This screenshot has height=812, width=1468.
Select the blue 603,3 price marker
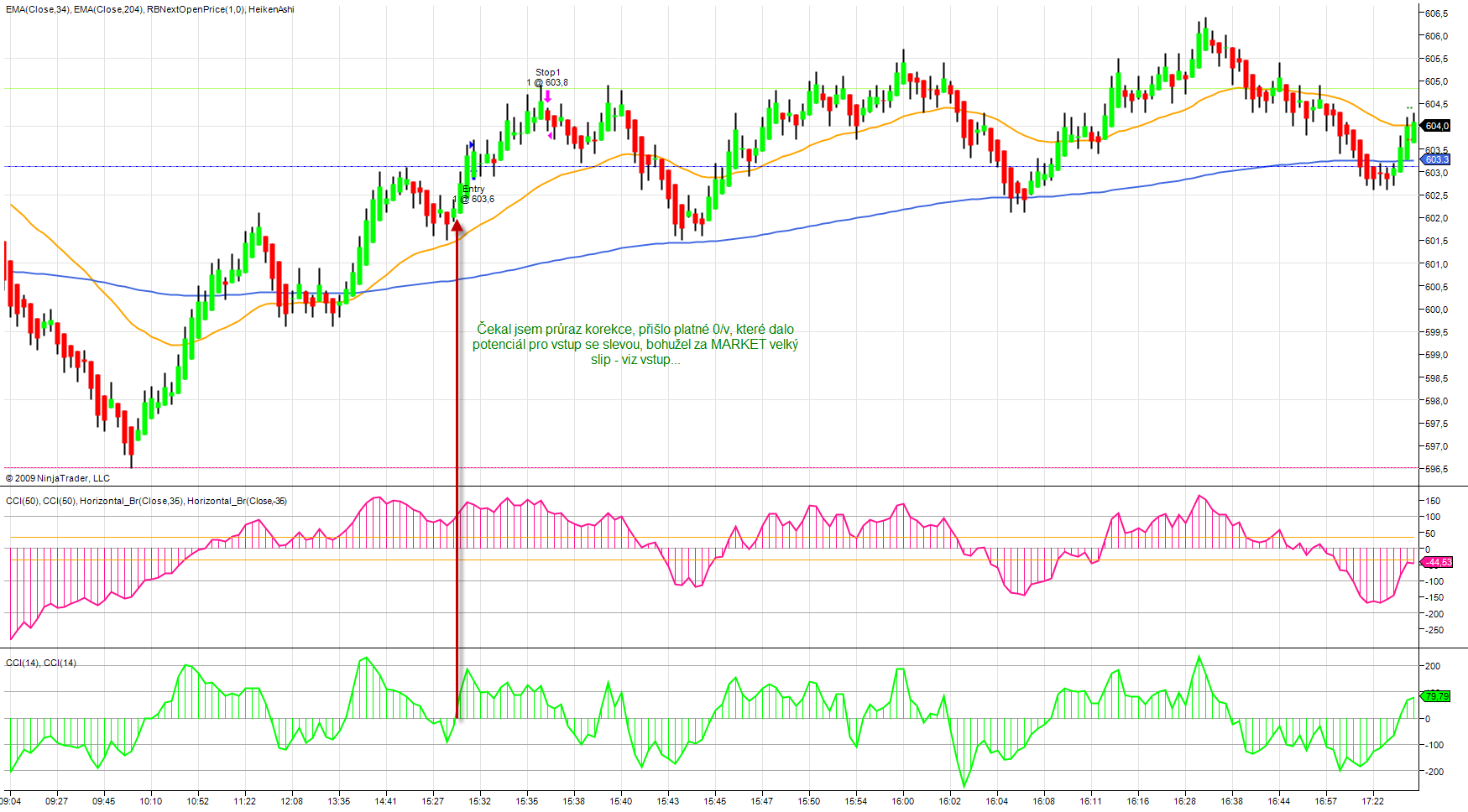(1436, 159)
